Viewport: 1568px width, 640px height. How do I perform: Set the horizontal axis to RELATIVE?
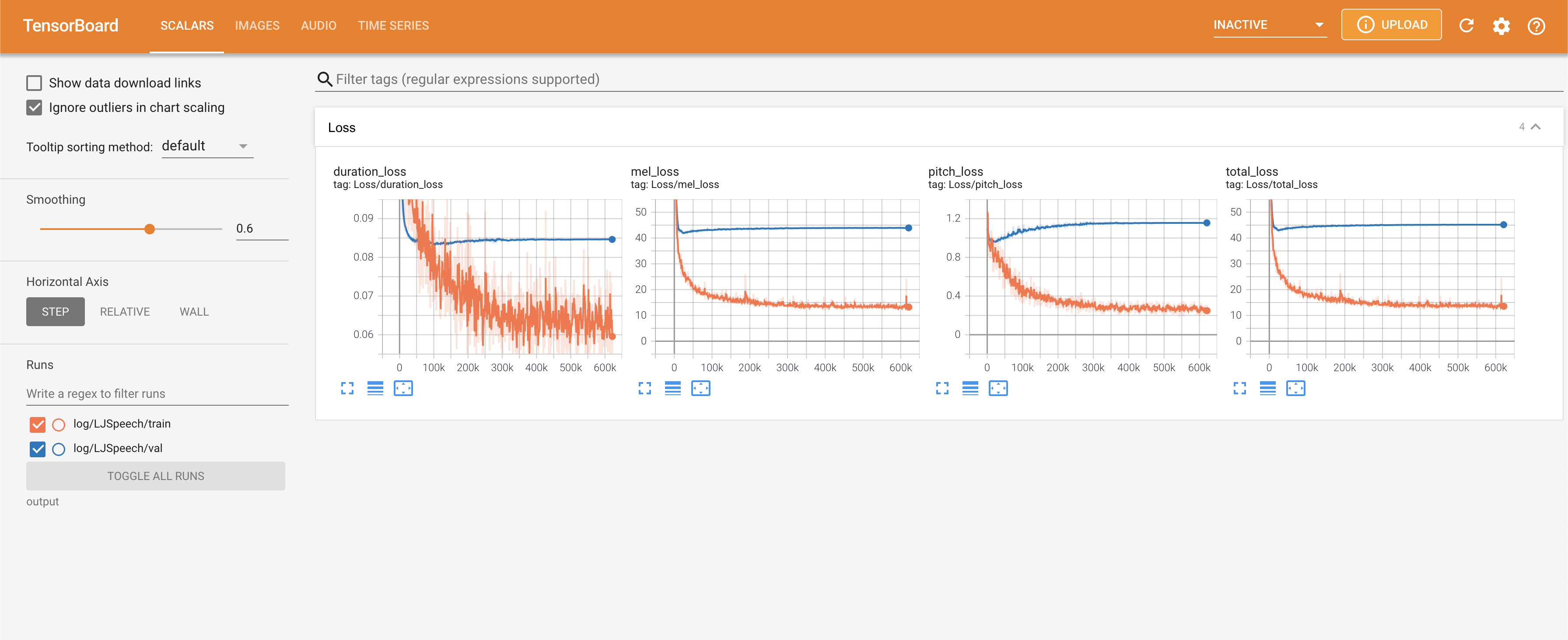pos(125,312)
